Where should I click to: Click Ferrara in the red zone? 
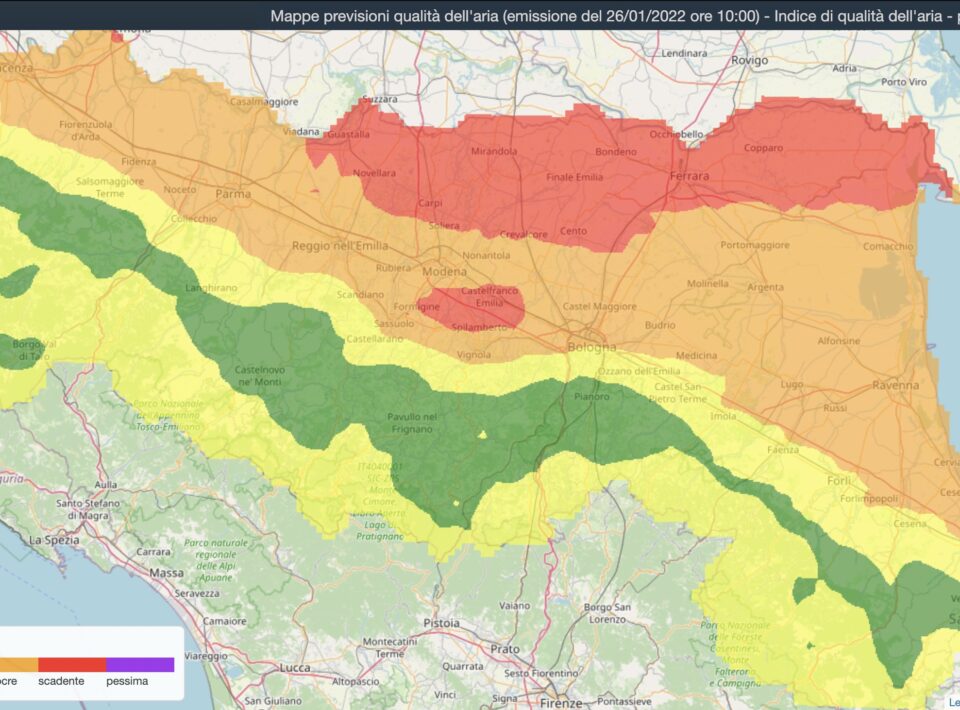[x=689, y=176]
